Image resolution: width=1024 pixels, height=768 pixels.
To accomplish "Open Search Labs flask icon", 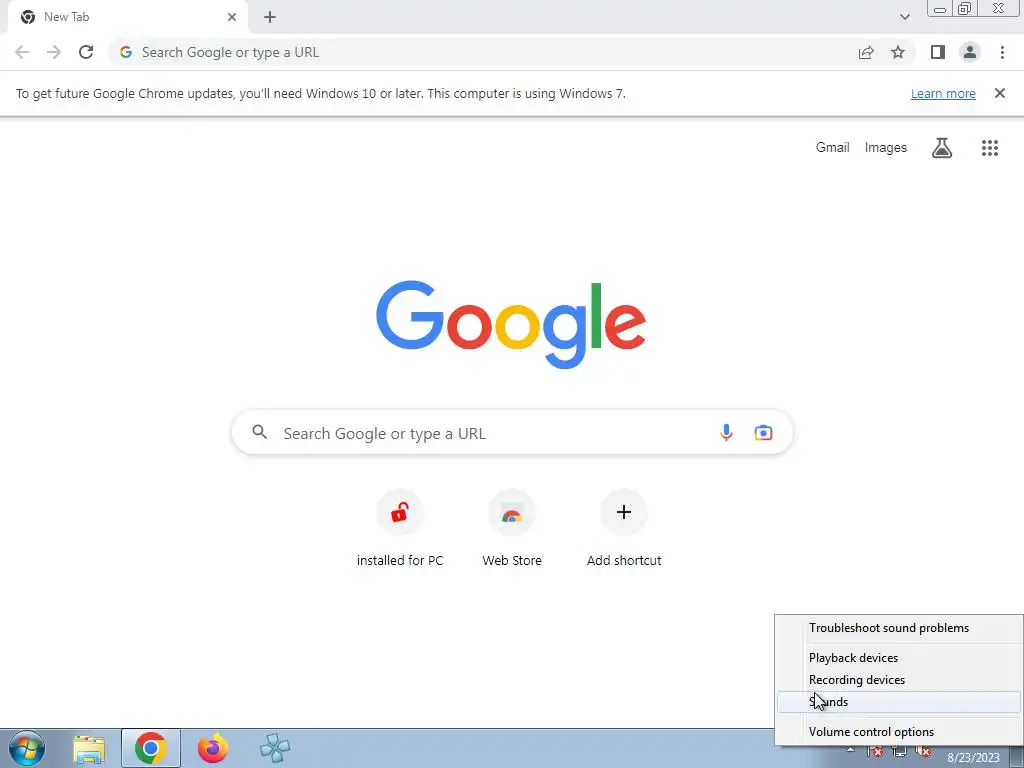I will [x=942, y=148].
